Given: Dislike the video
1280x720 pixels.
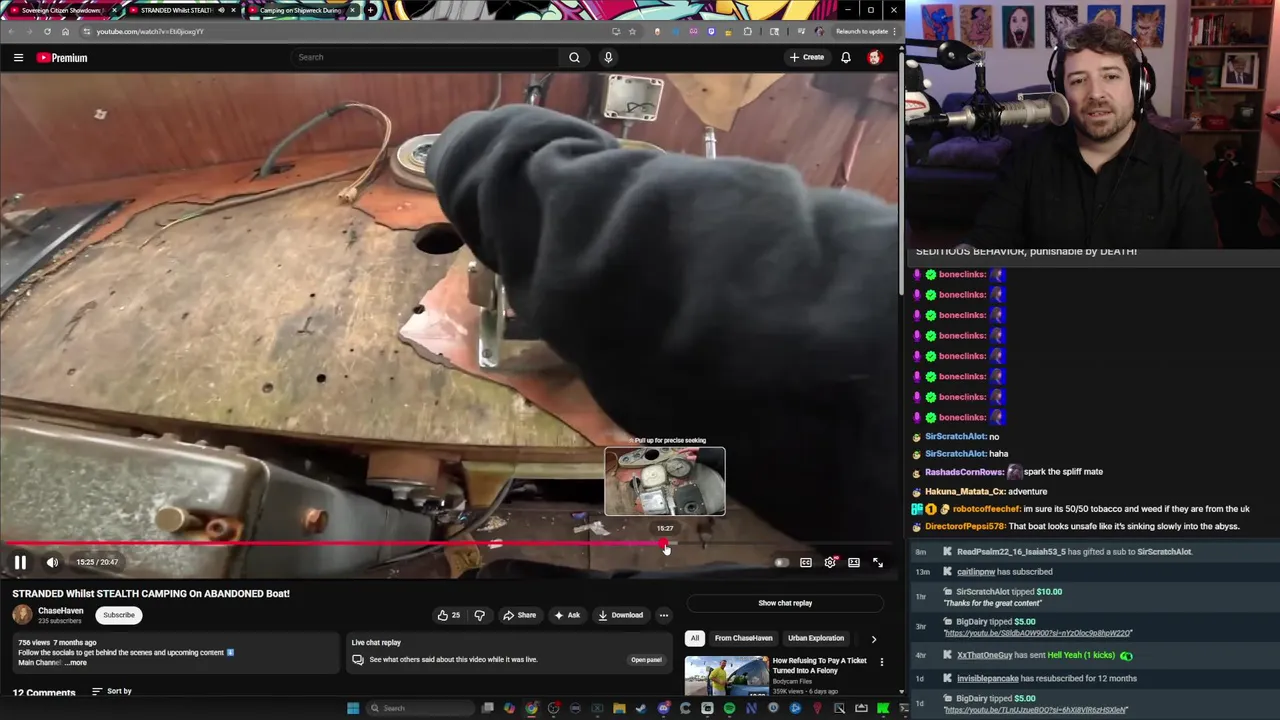Looking at the screenshot, I should 479,615.
